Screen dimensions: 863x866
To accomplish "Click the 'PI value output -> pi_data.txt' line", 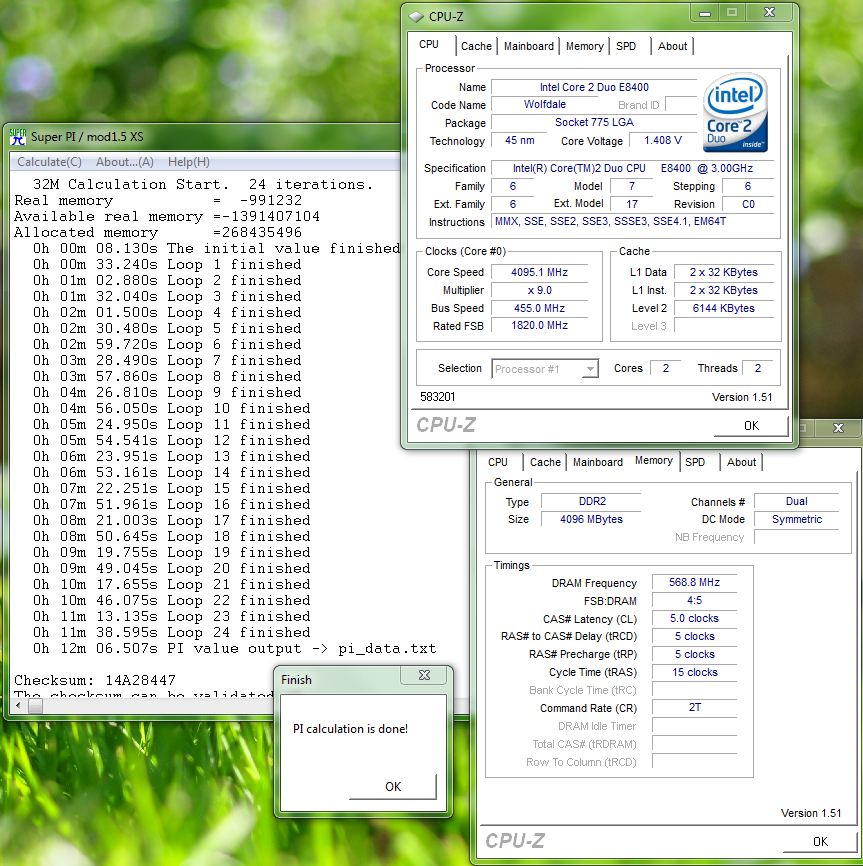I will 234,648.
